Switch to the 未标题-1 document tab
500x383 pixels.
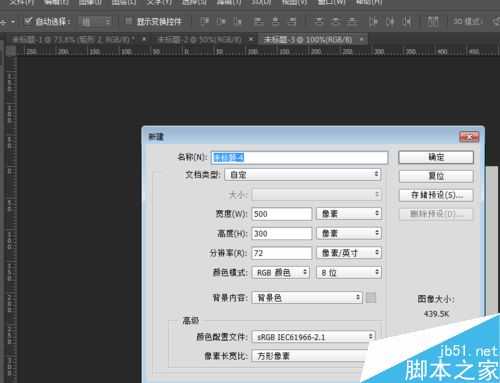(x=73, y=40)
